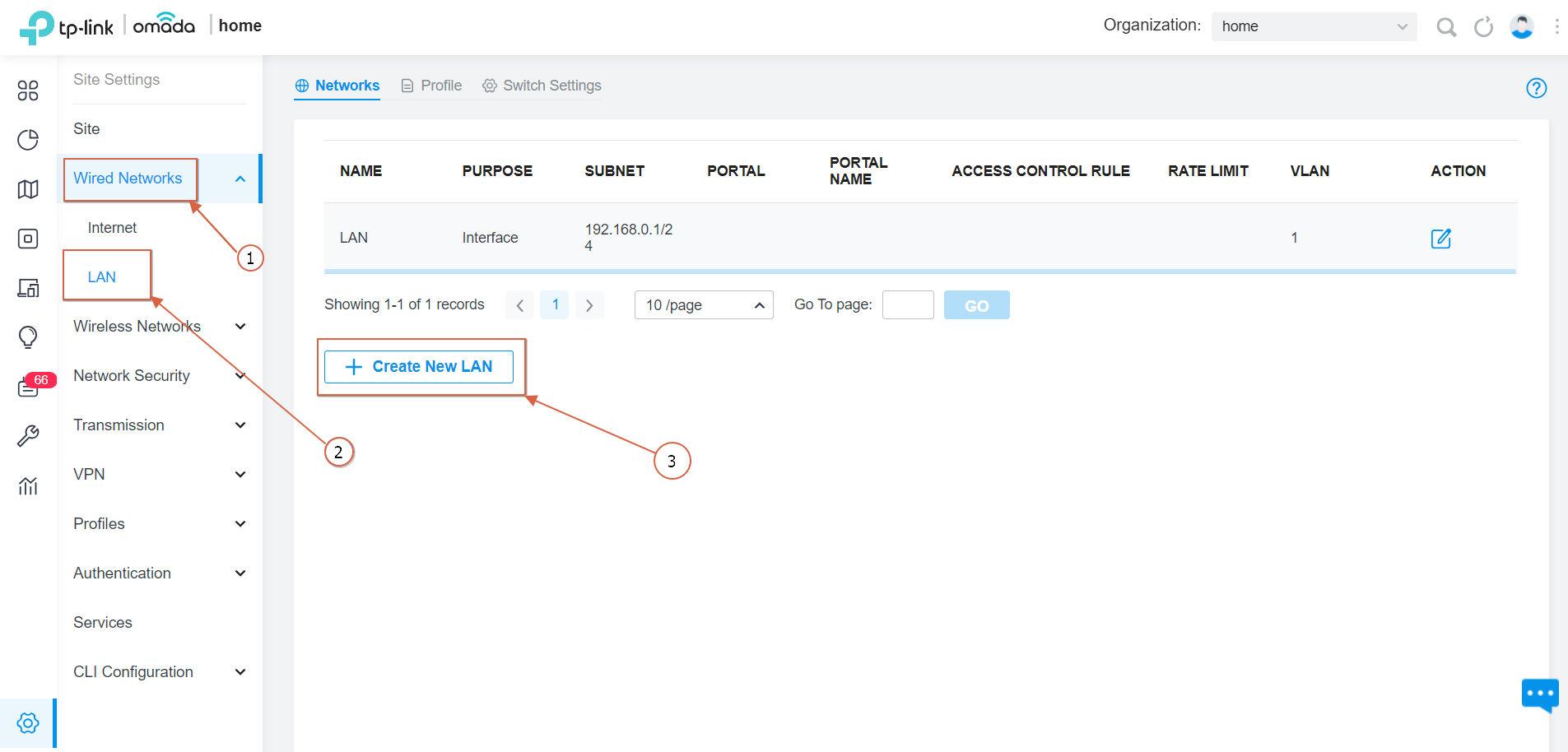Expand the Authentication section
Image resolution: width=1568 pixels, height=752 pixels.
240,573
